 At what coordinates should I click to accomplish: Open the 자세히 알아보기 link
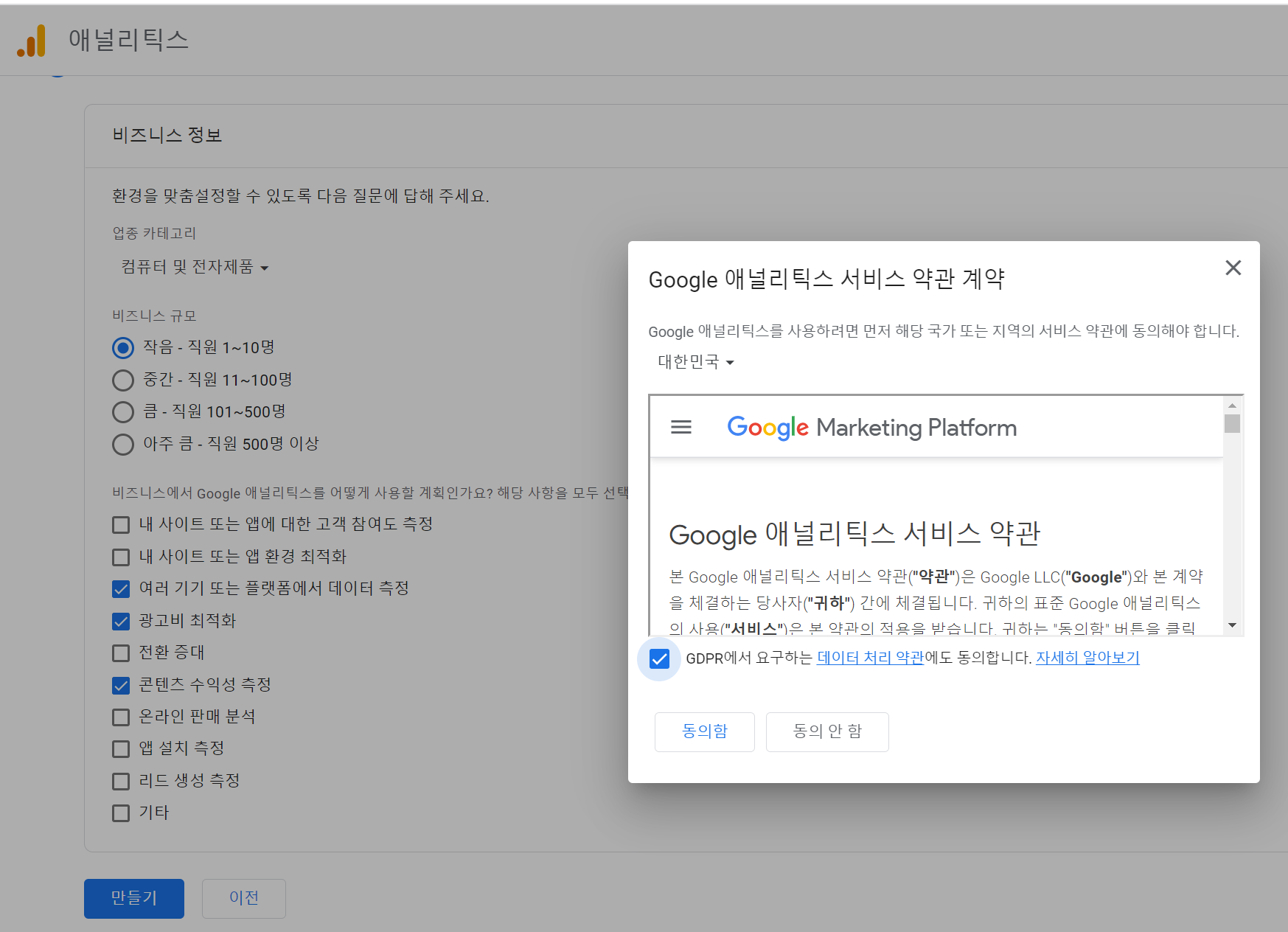(x=1087, y=658)
